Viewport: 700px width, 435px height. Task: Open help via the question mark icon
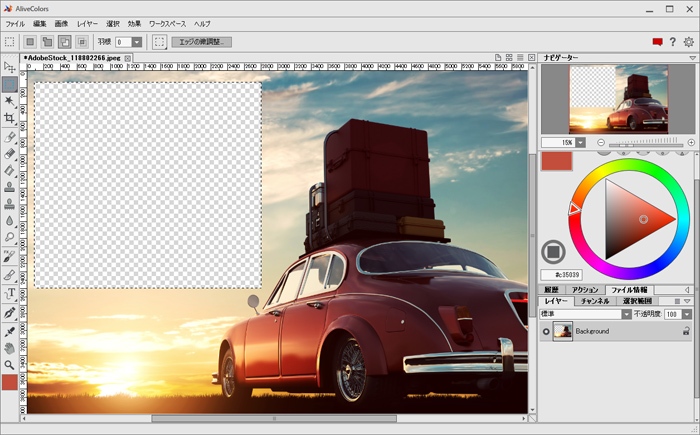(673, 42)
